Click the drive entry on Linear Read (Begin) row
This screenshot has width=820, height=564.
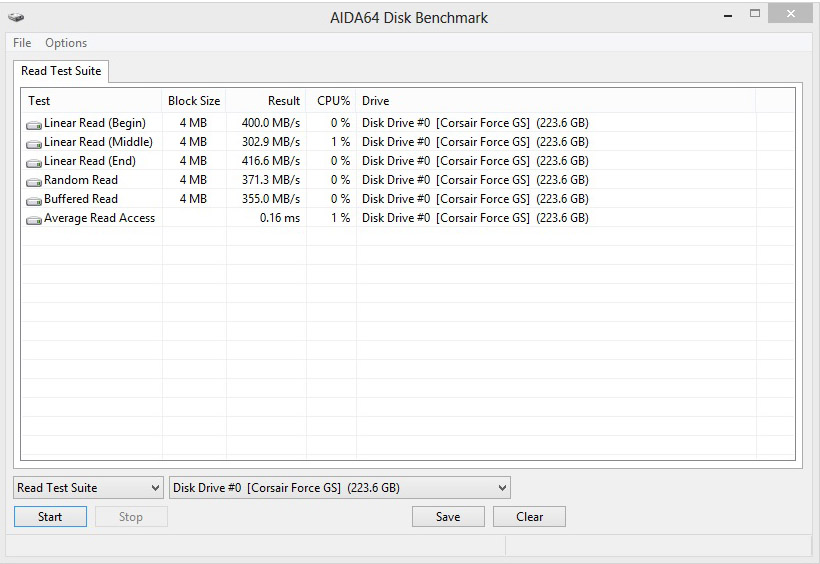(x=475, y=123)
